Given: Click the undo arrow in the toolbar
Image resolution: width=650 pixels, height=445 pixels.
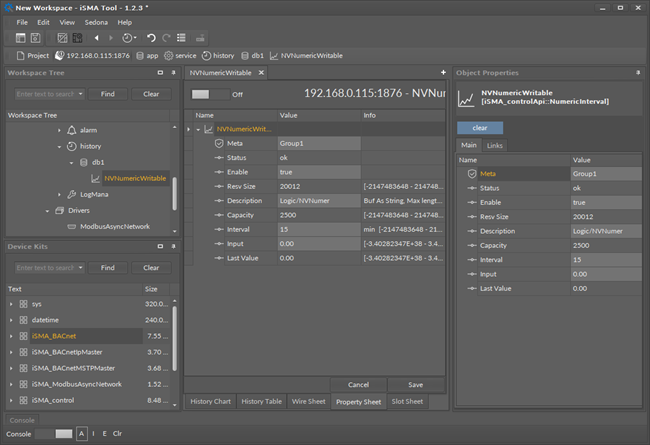Looking at the screenshot, I should click(x=151, y=37).
